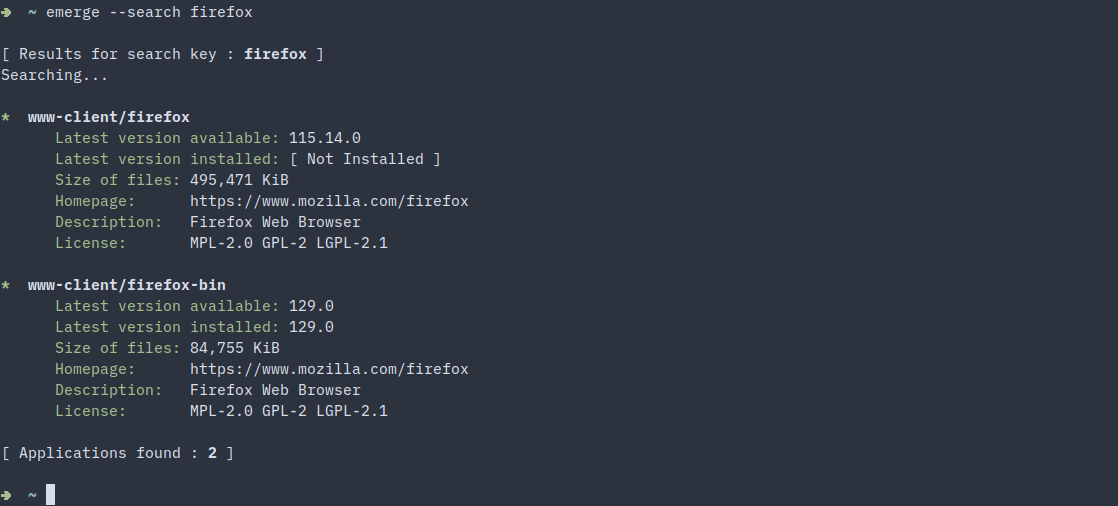Click the asterisk marker beside www-client/firefox-bin
Screen dimensions: 1118x506
click(x=6, y=285)
